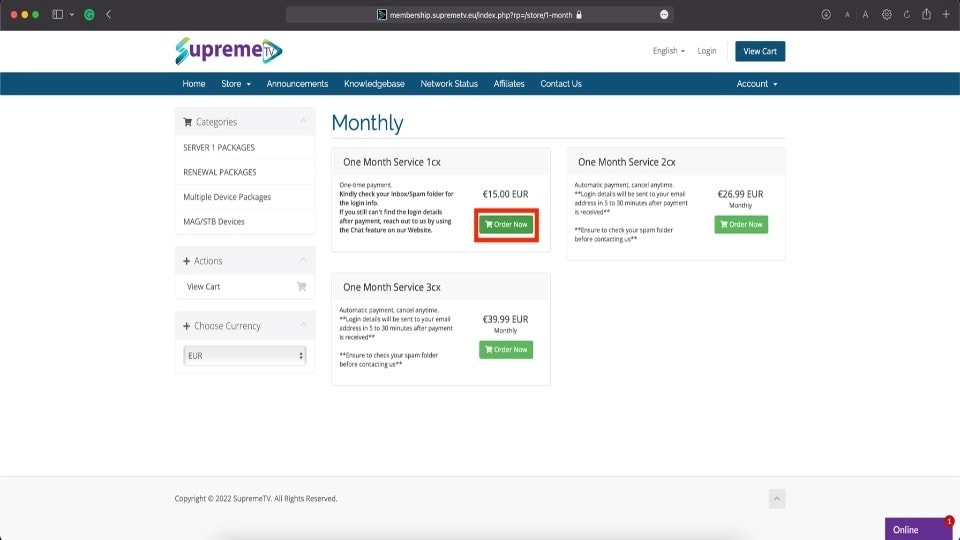Open the Safari sidebar toggle icon
Screen dimensions: 960x540
click(58, 14)
